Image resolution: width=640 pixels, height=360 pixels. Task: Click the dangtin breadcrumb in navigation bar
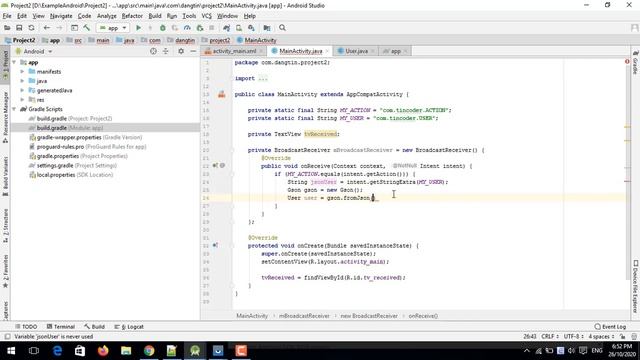pos(185,40)
